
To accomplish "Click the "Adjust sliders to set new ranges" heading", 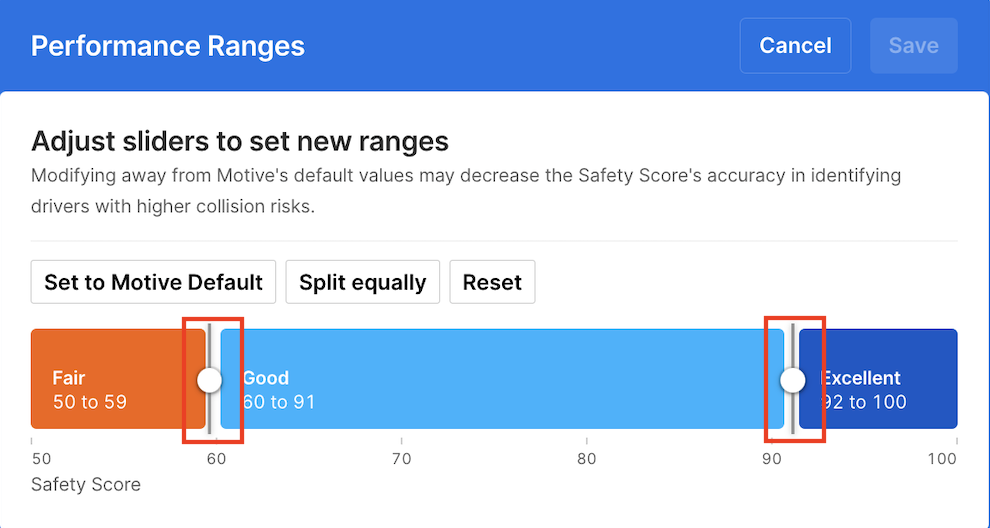I will point(240,141).
